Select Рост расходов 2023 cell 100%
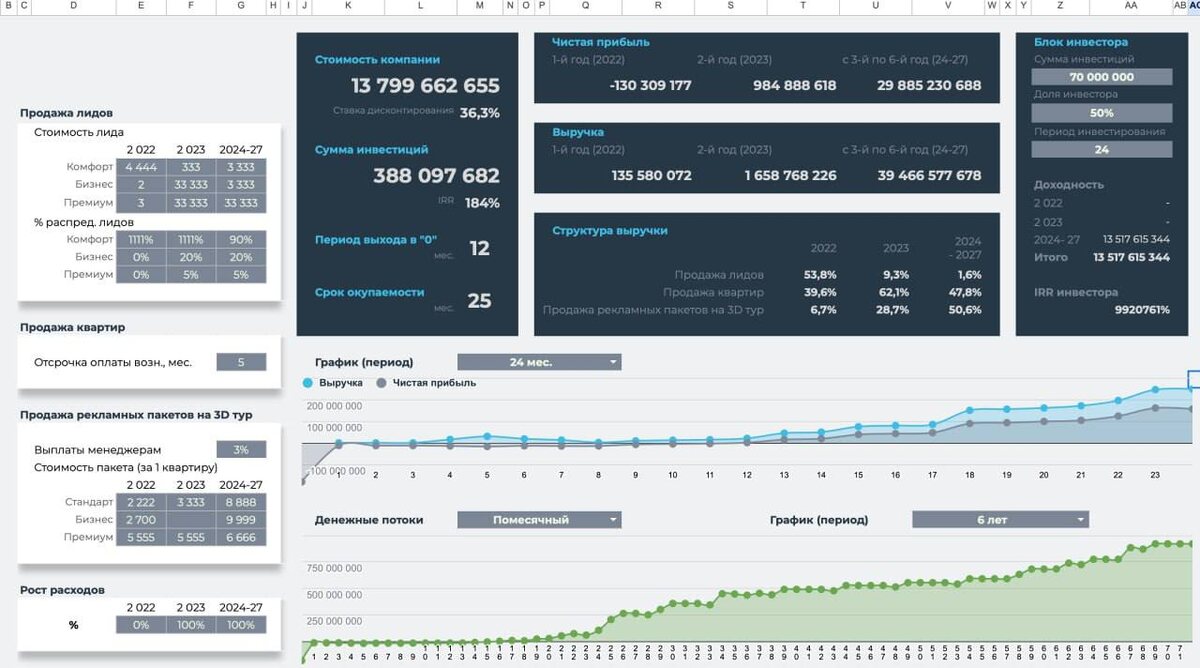This screenshot has width=1200, height=668. pyautogui.click(x=191, y=625)
